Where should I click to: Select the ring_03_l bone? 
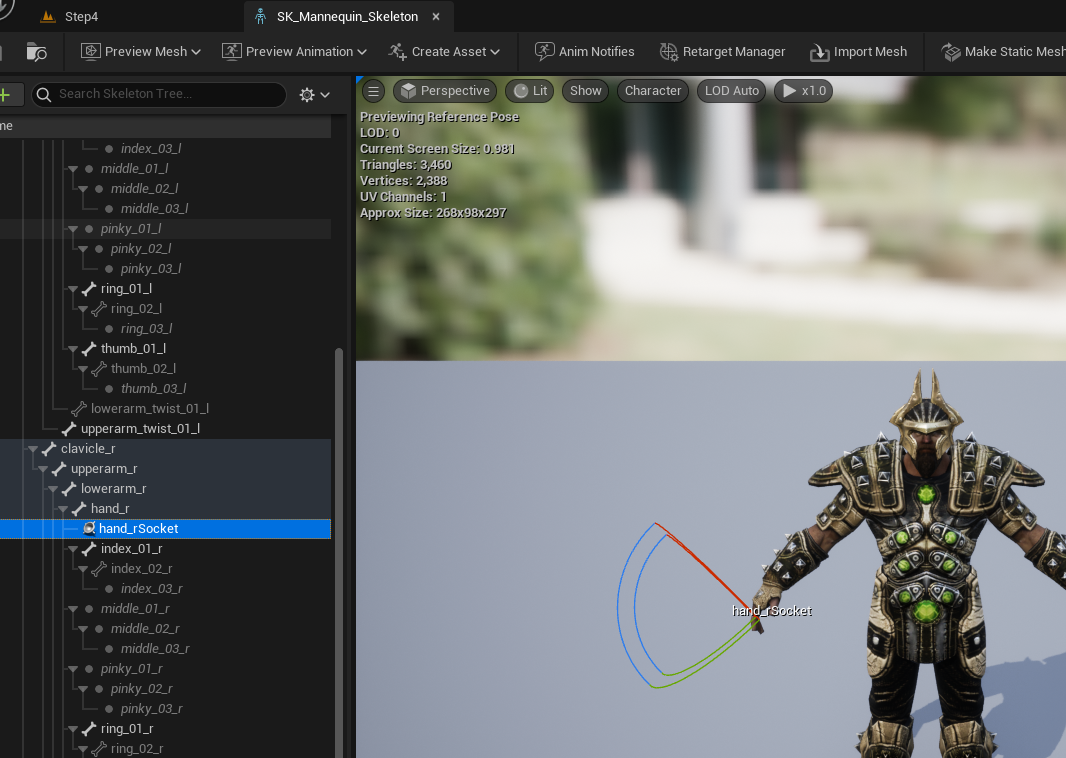point(146,328)
